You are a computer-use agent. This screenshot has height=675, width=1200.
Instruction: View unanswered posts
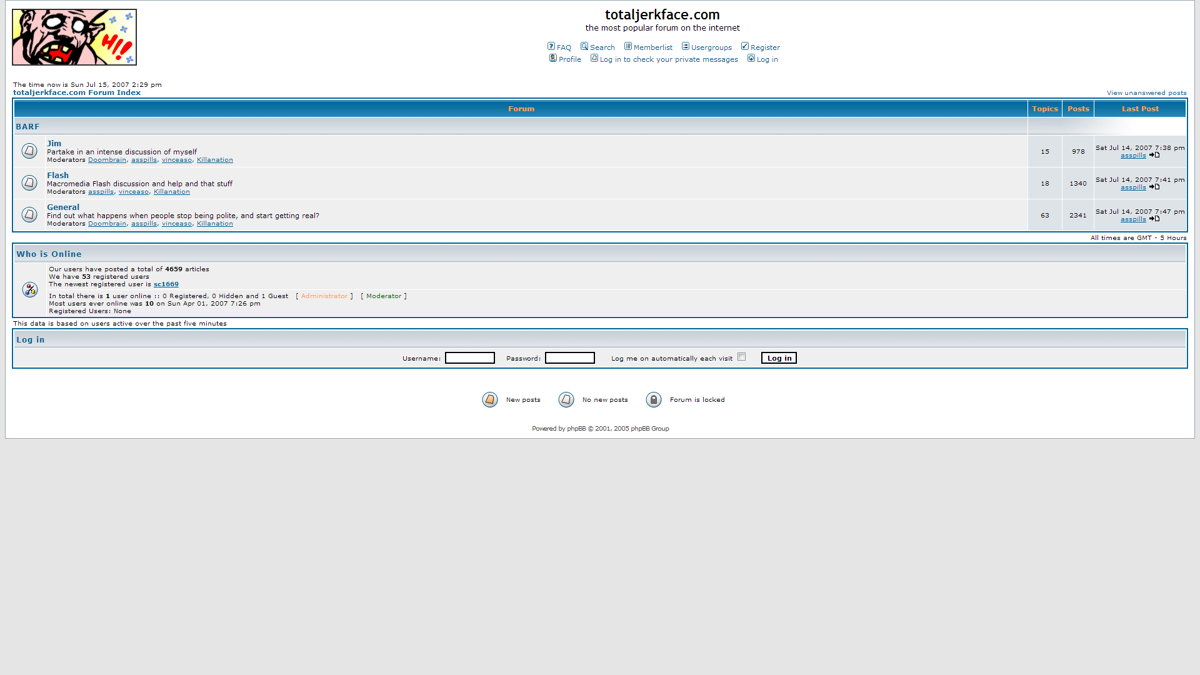pos(1146,91)
